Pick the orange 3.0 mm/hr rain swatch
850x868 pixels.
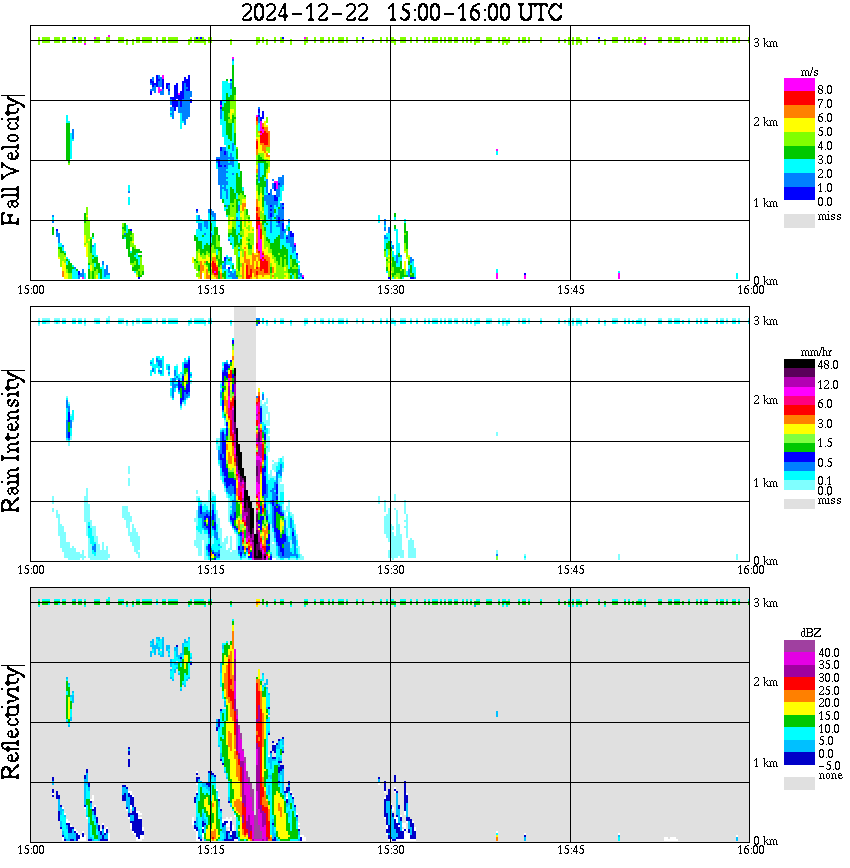[x=799, y=420]
